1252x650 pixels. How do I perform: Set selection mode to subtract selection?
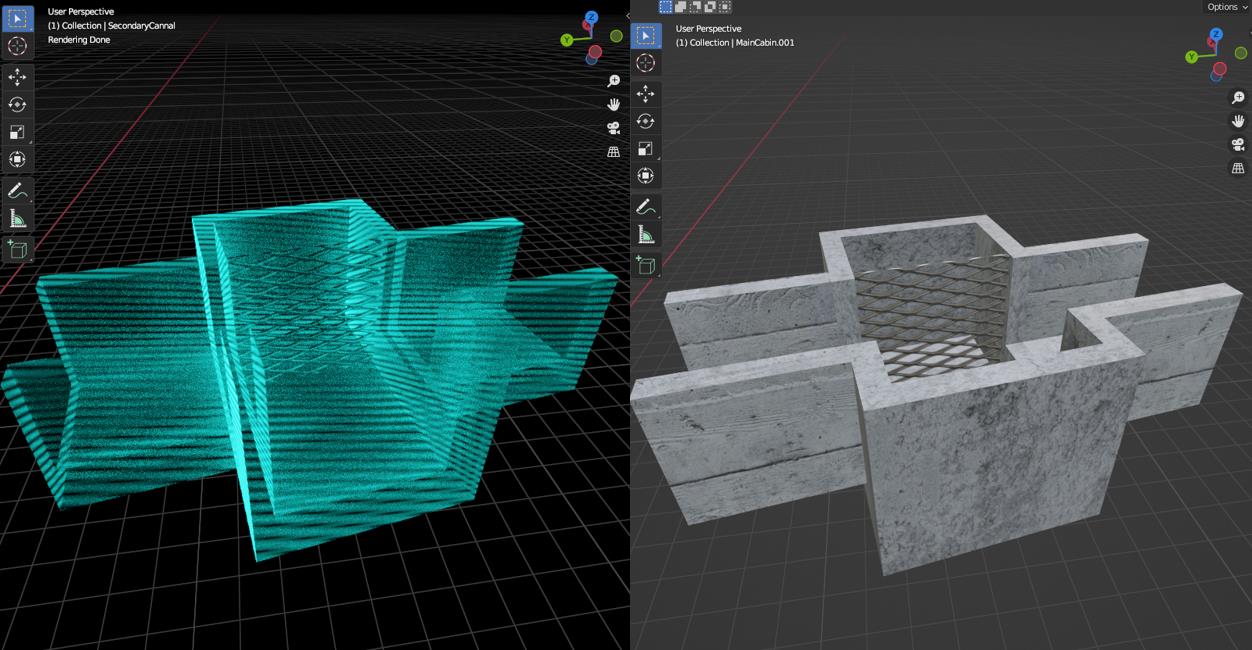[x=695, y=7]
